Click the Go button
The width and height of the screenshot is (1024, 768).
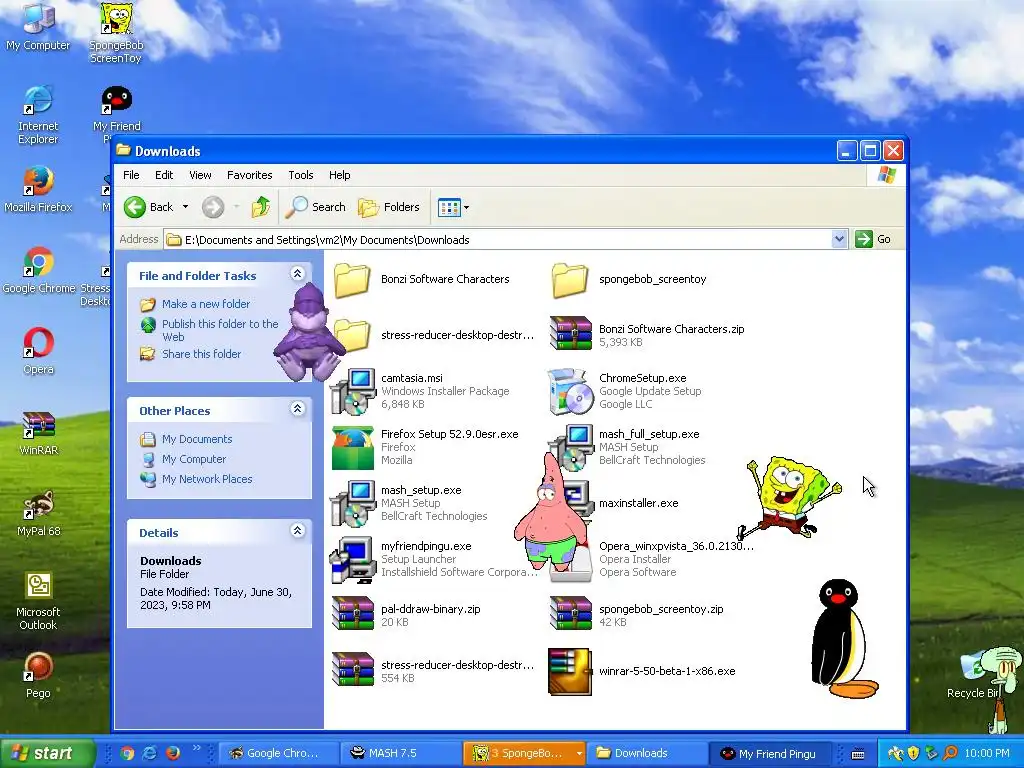(x=873, y=239)
